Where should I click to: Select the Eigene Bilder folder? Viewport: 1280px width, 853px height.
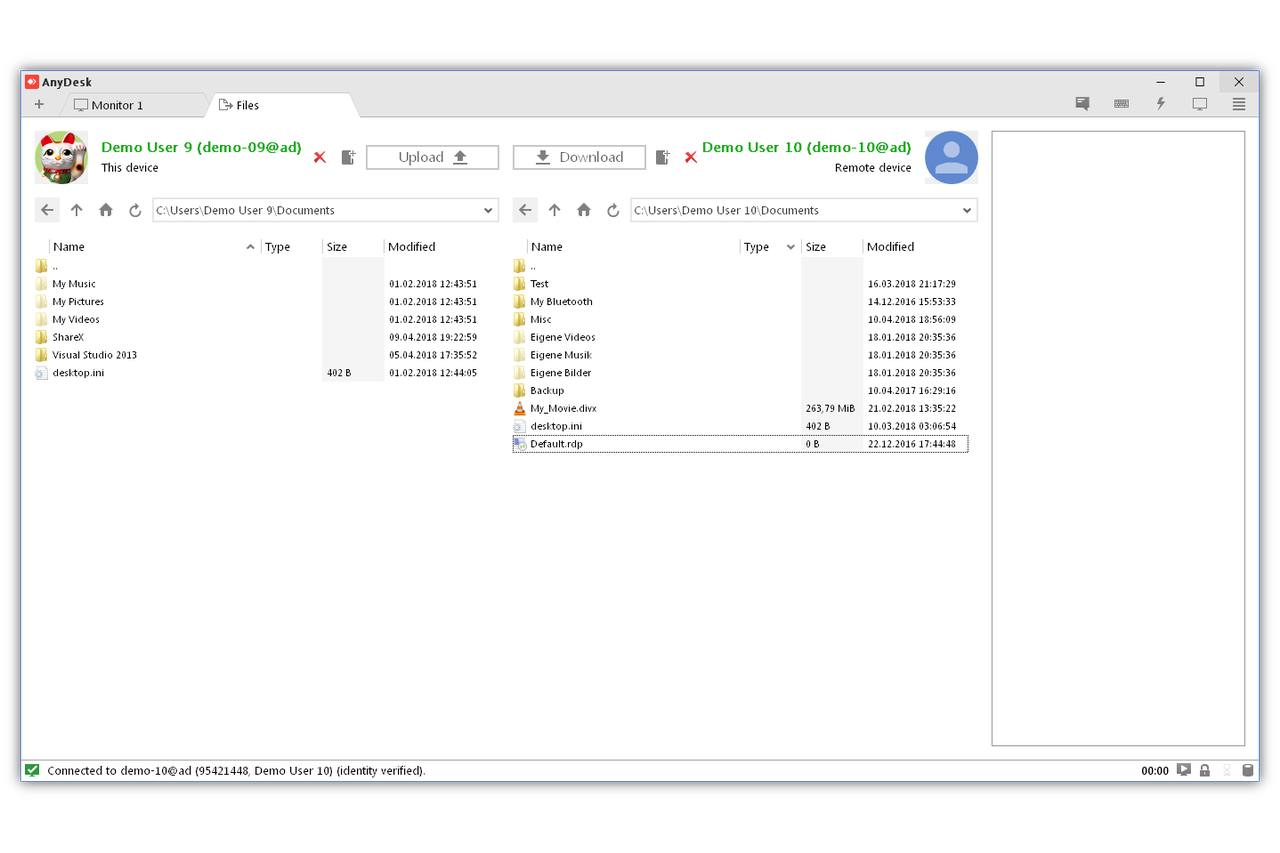(561, 373)
